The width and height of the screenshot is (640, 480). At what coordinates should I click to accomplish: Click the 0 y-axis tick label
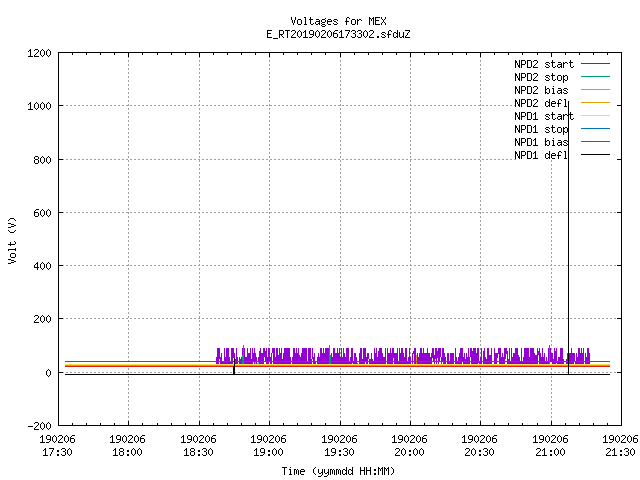point(49,373)
